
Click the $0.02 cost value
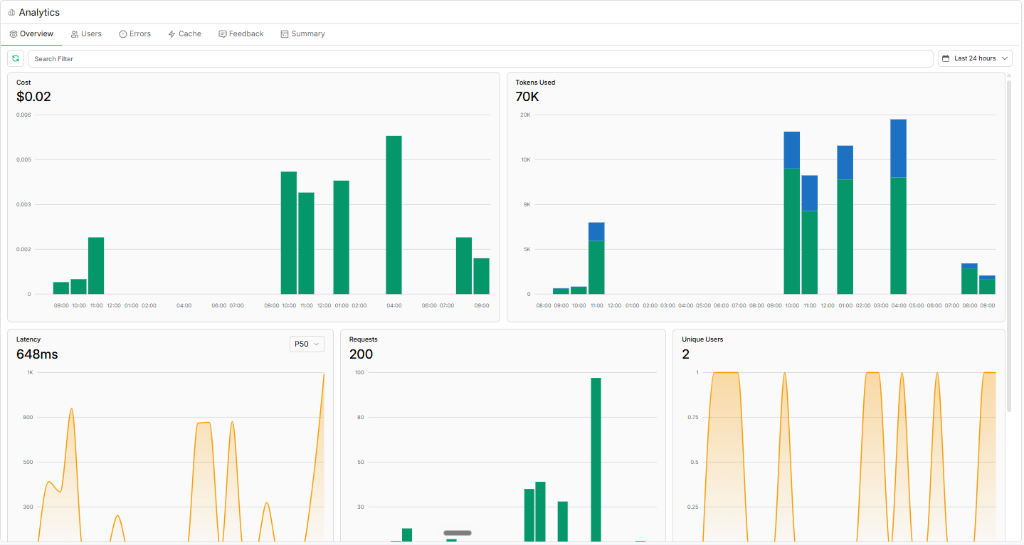(x=33, y=97)
